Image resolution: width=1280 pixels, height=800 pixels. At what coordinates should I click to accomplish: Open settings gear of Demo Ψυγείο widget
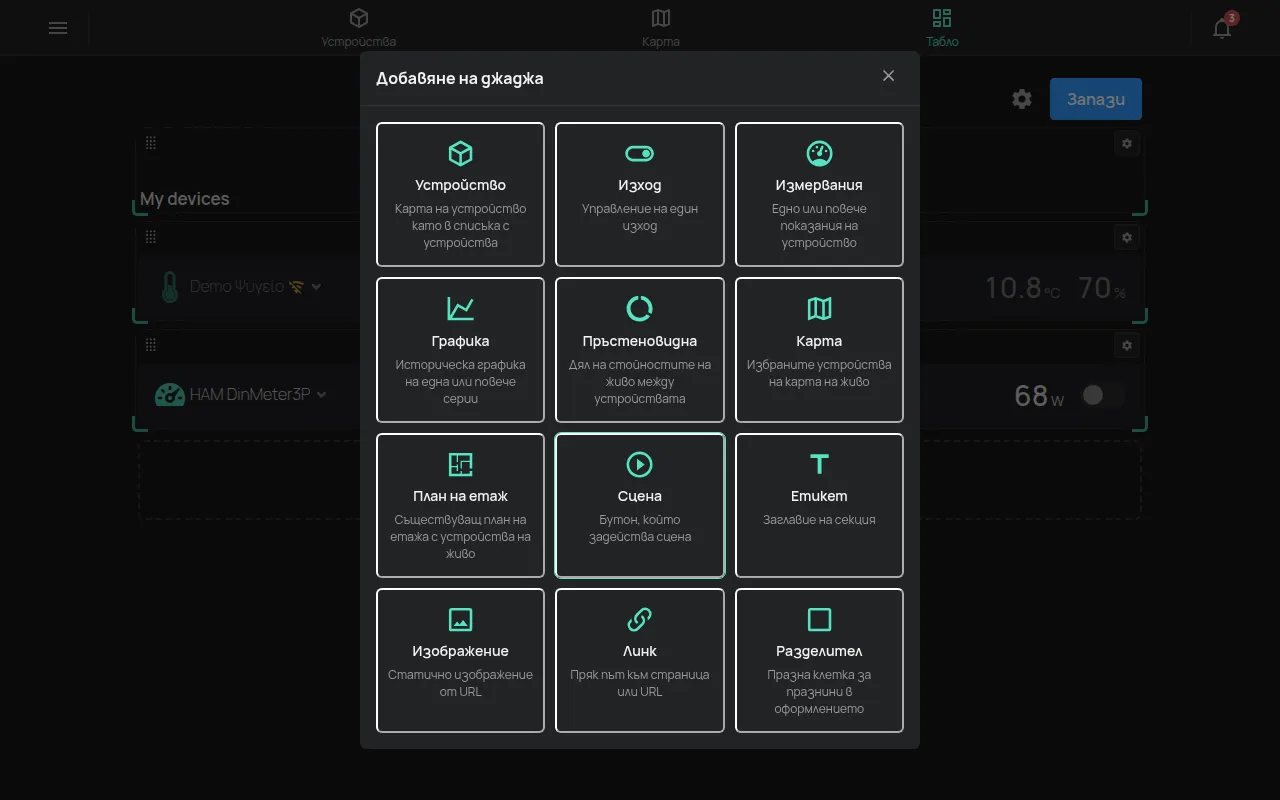tap(1127, 238)
